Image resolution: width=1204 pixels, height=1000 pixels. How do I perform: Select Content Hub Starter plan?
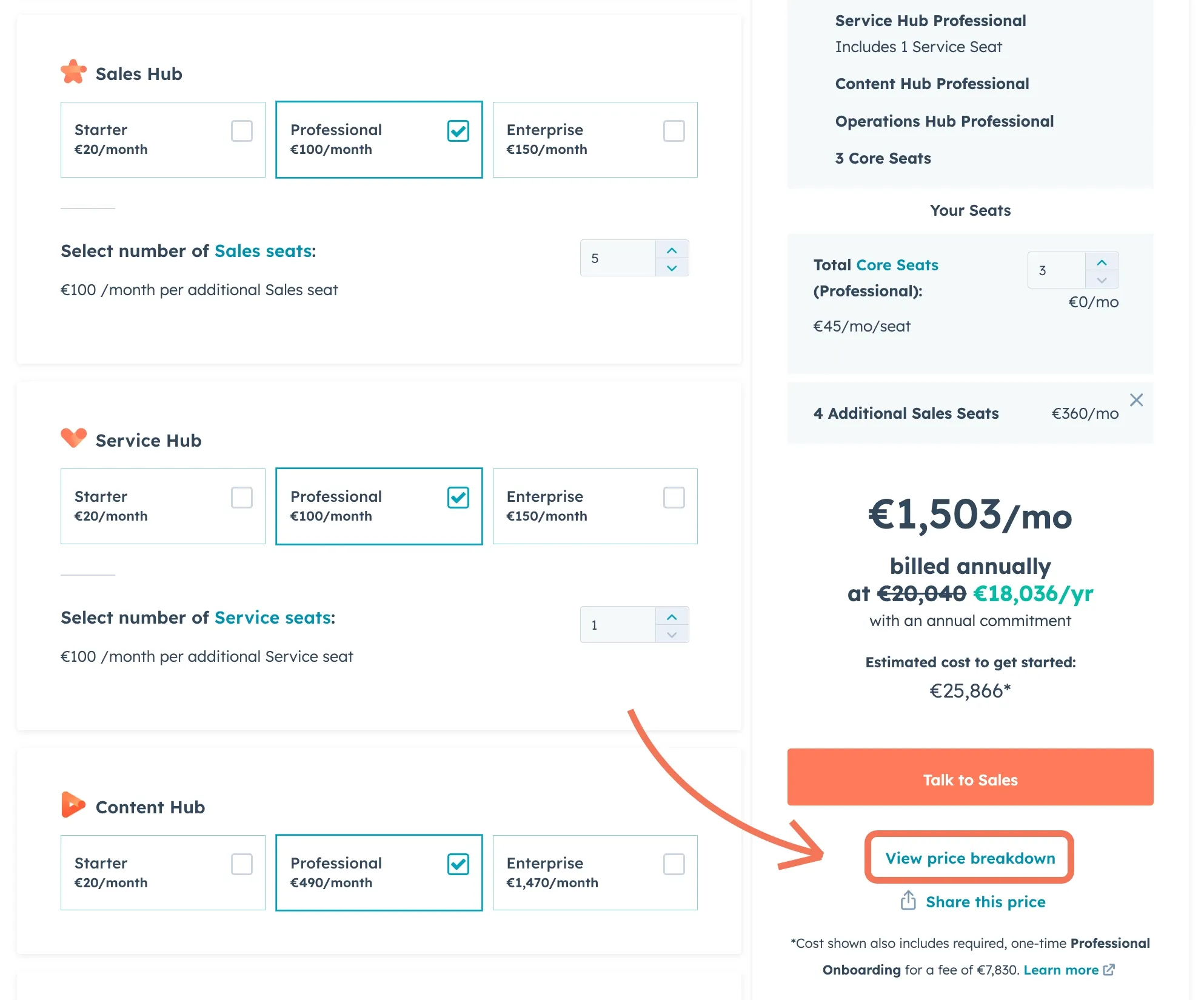tap(242, 863)
